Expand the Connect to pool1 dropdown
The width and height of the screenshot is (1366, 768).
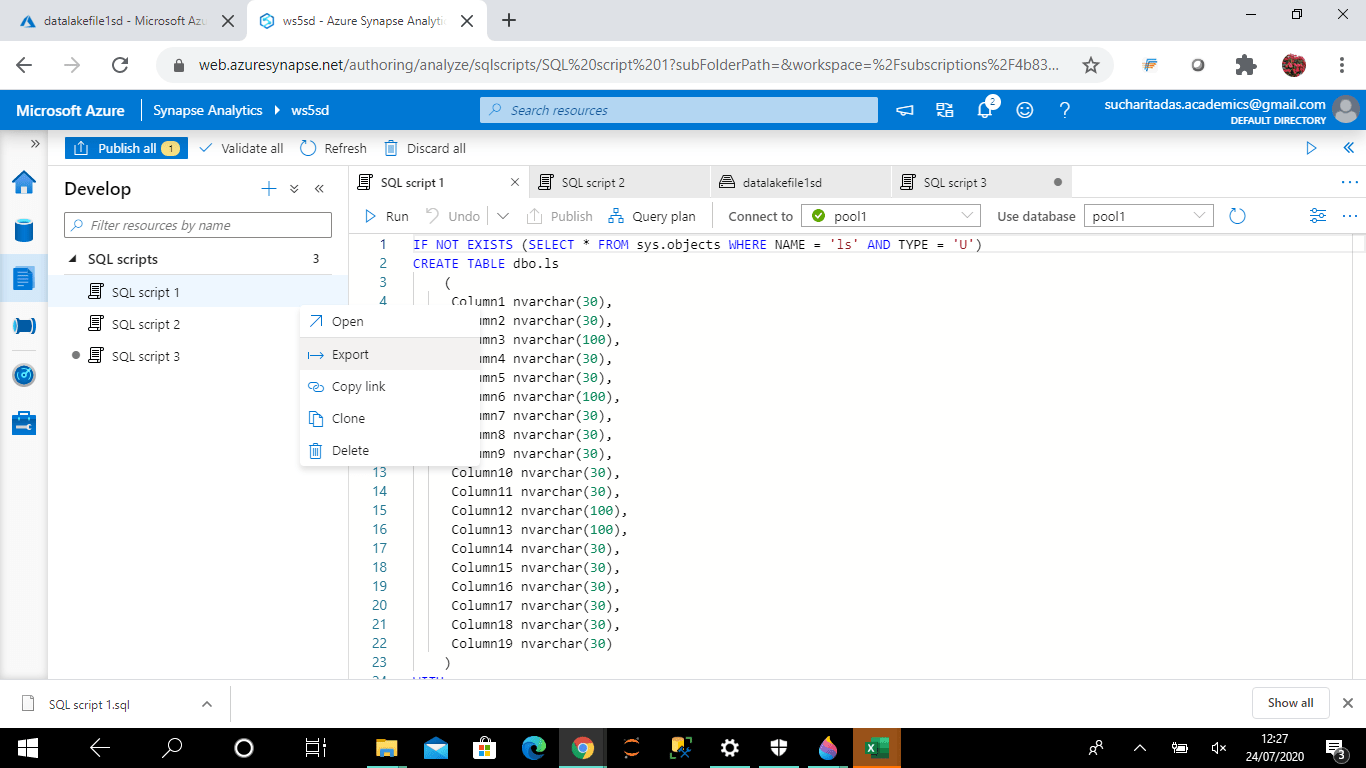[x=891, y=216]
